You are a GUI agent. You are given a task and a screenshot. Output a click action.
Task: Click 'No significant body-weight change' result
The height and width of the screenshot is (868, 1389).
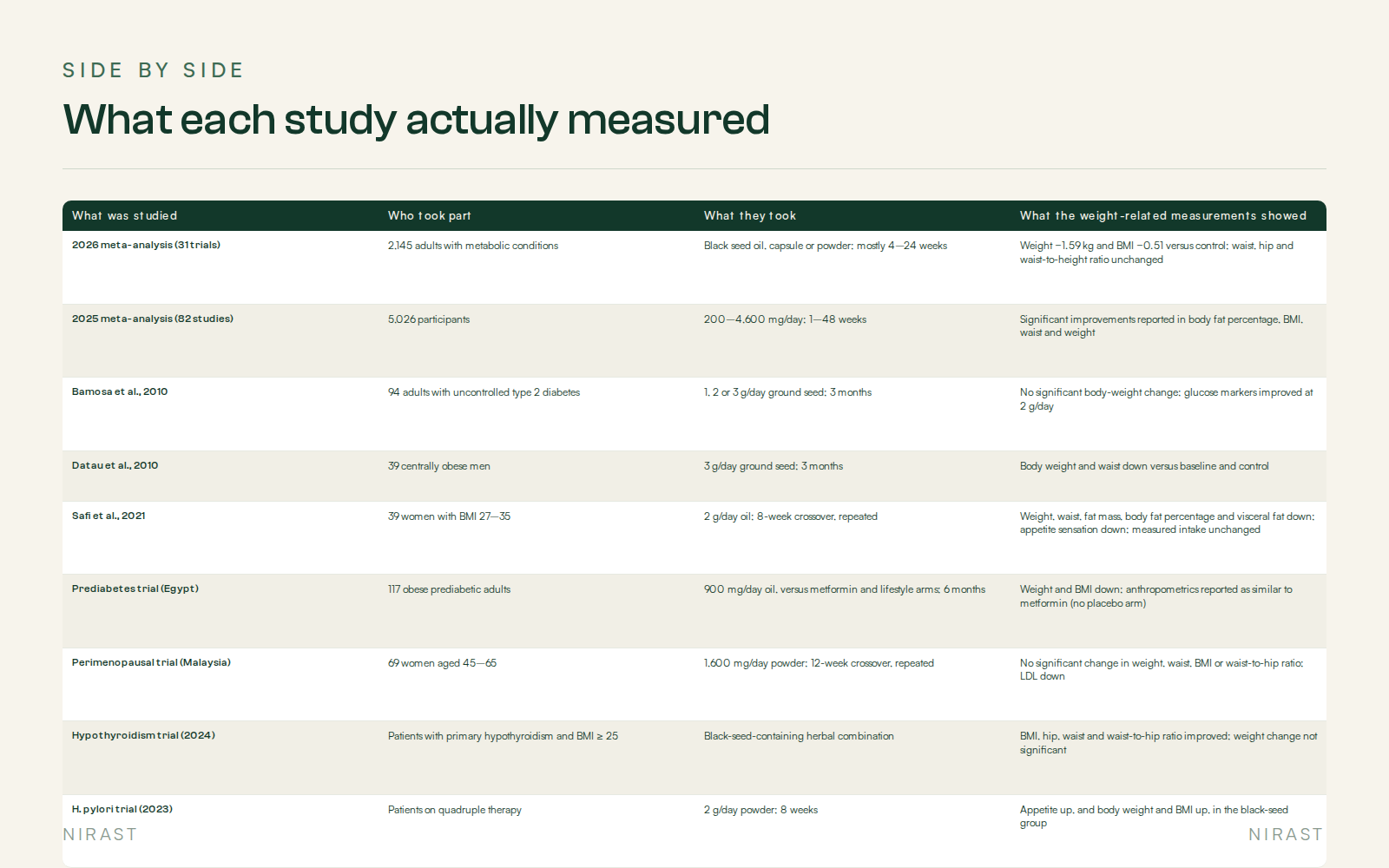pyautogui.click(x=1166, y=399)
